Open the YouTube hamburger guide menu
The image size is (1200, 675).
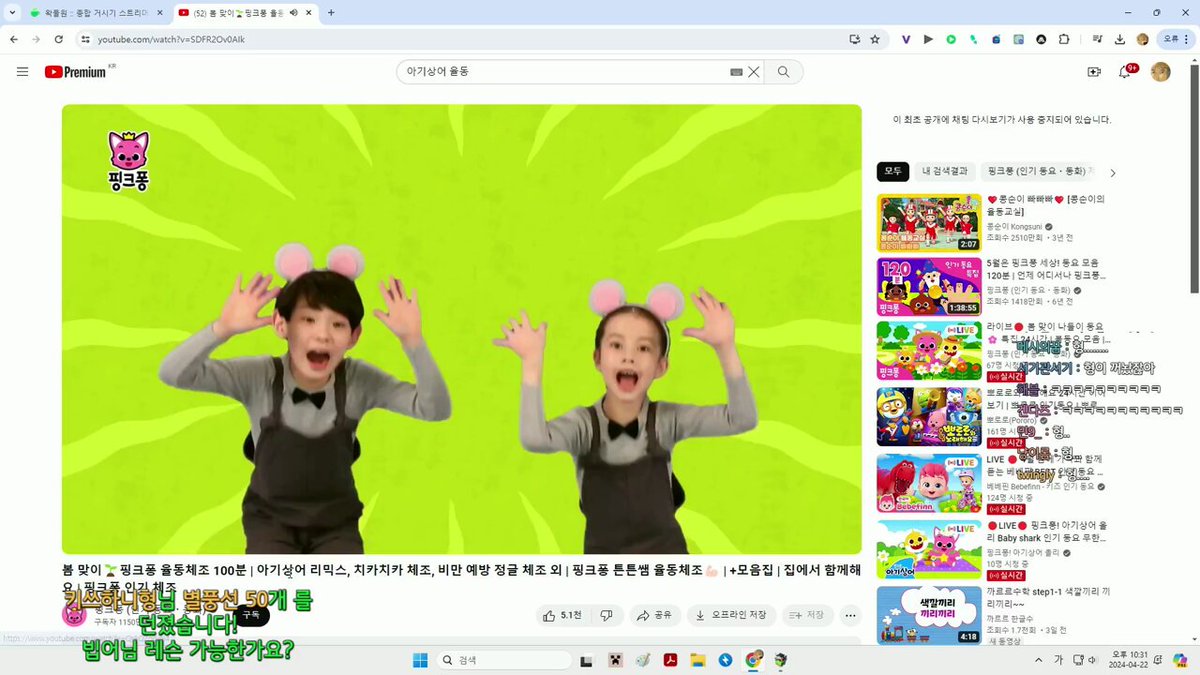[x=22, y=72]
